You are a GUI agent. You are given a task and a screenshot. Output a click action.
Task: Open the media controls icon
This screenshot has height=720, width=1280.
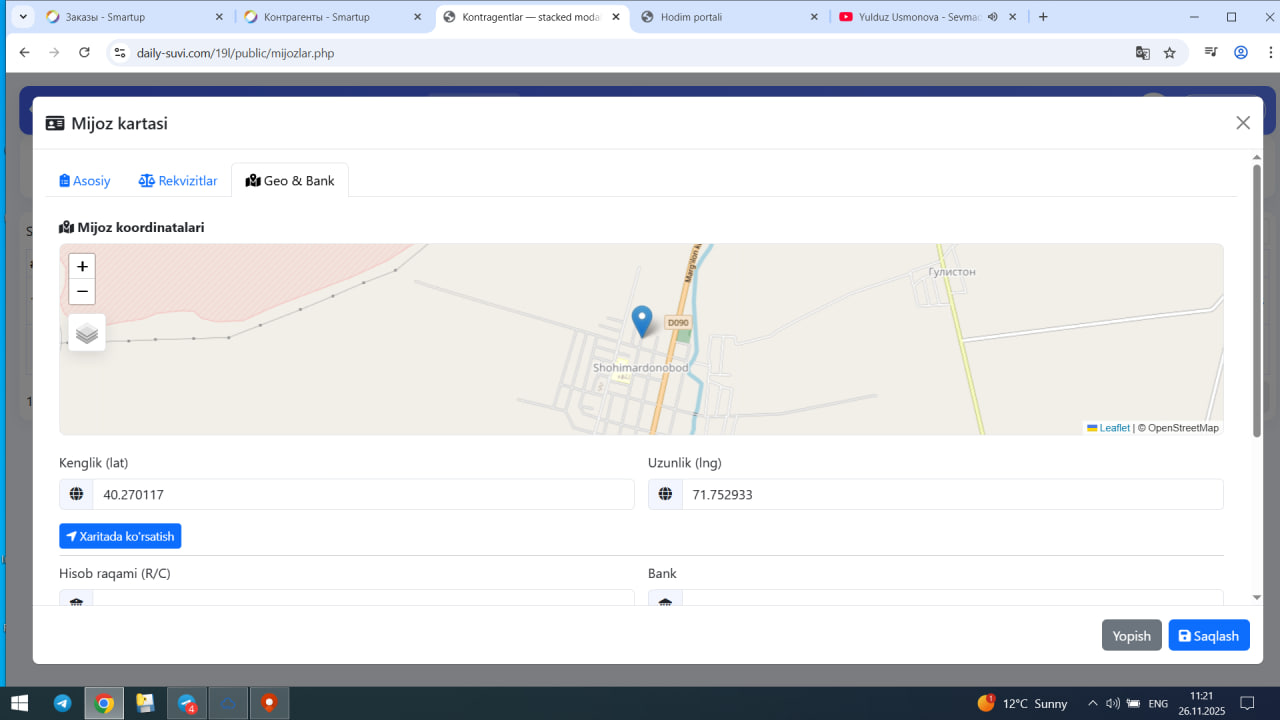[x=1211, y=53]
